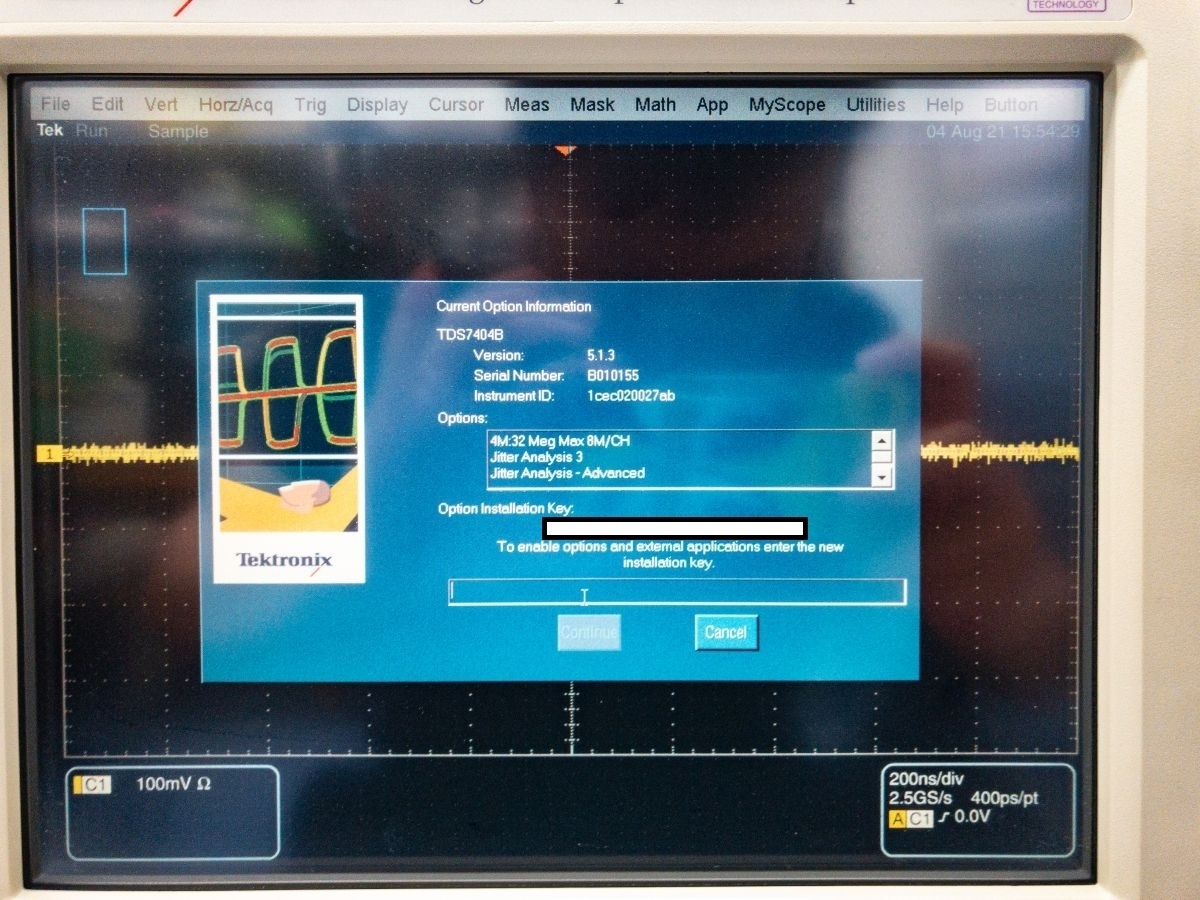Click the yellow channel 1 ground marker

coord(48,455)
